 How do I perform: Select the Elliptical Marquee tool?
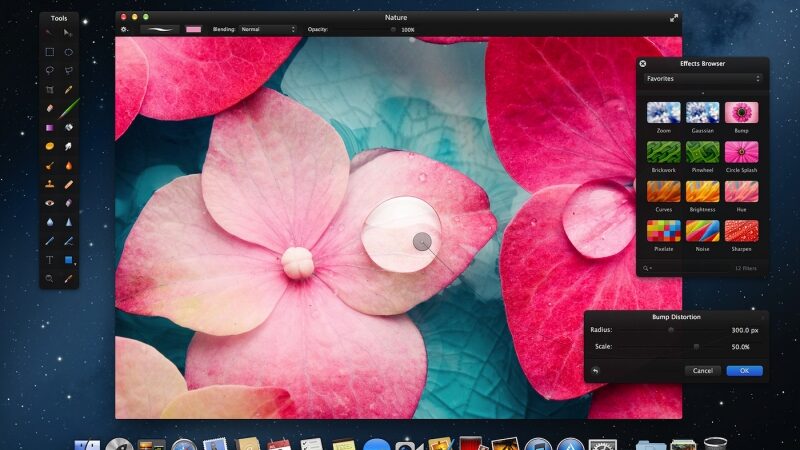pos(68,52)
